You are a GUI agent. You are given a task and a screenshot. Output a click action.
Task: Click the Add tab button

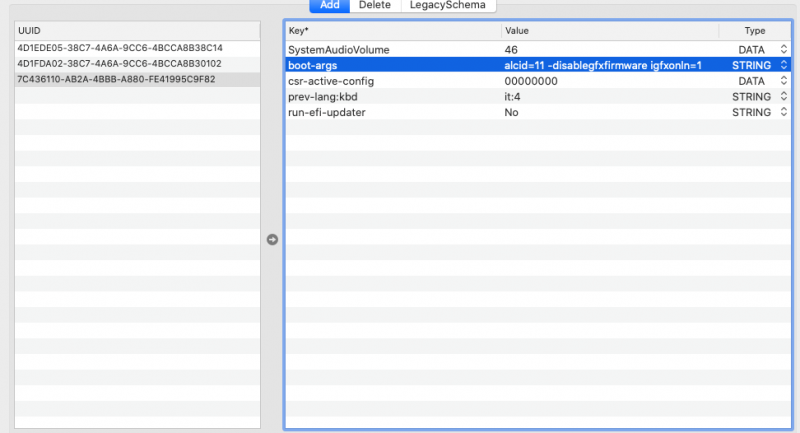330,5
